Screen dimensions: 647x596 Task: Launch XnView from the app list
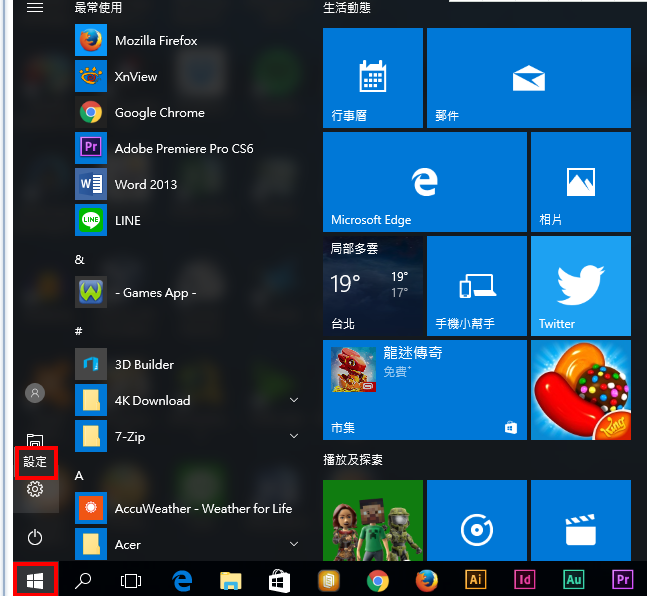(x=188, y=76)
